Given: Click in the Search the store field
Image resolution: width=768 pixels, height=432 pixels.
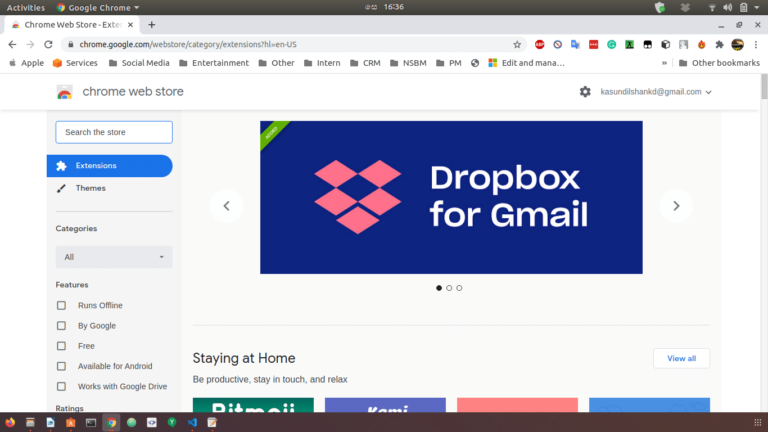Looking at the screenshot, I should 114,132.
